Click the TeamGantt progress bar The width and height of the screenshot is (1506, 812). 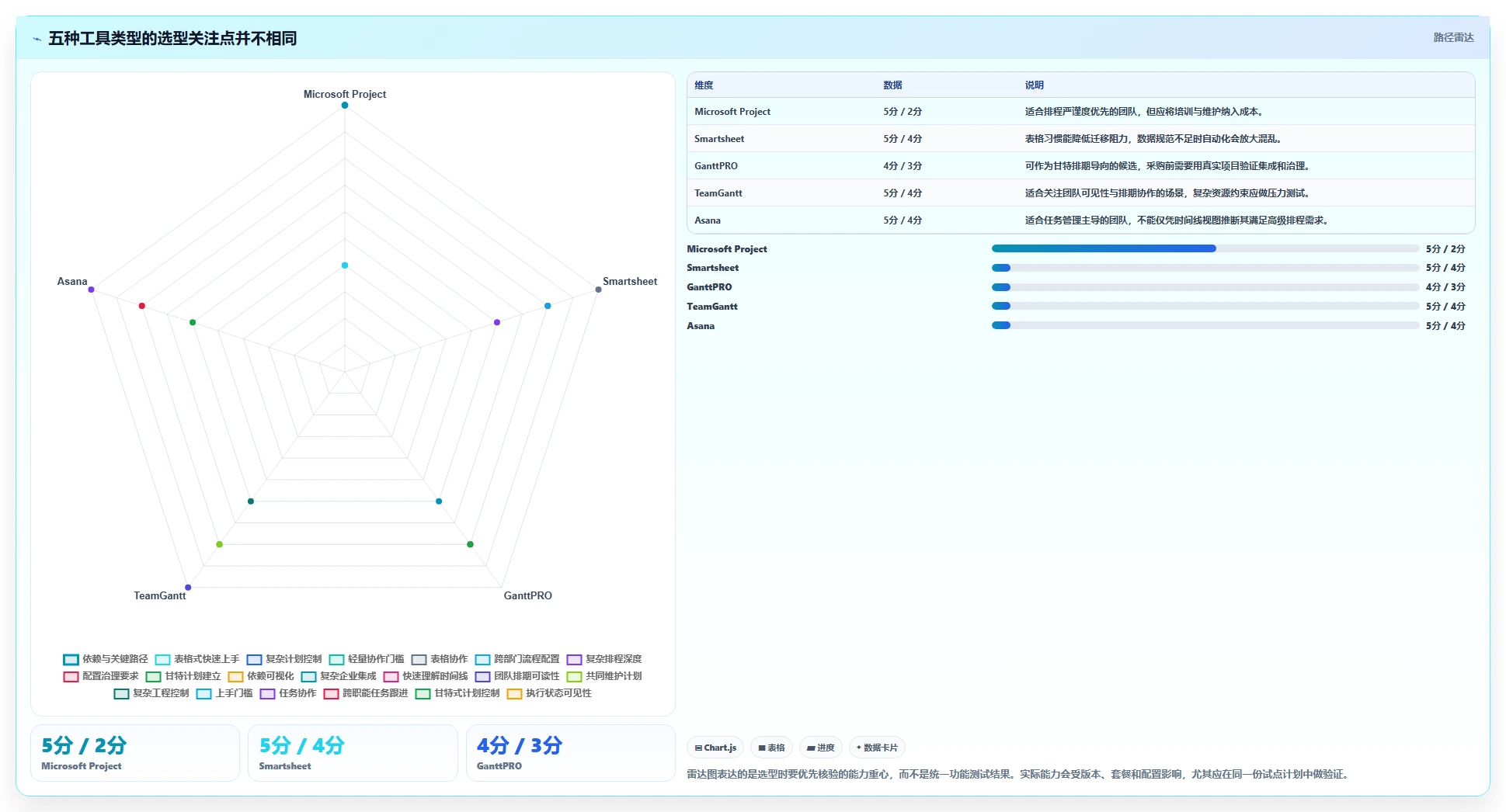[1205, 306]
